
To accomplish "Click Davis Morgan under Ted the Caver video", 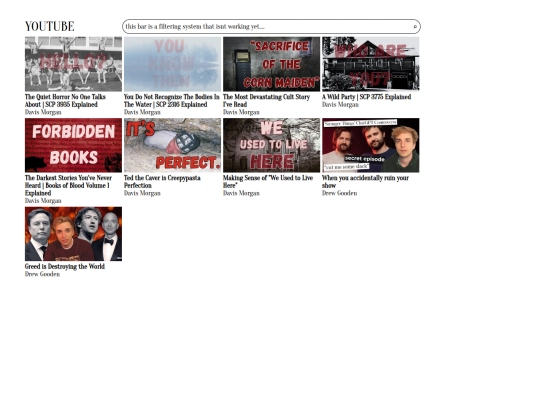I will pyautogui.click(x=142, y=193).
